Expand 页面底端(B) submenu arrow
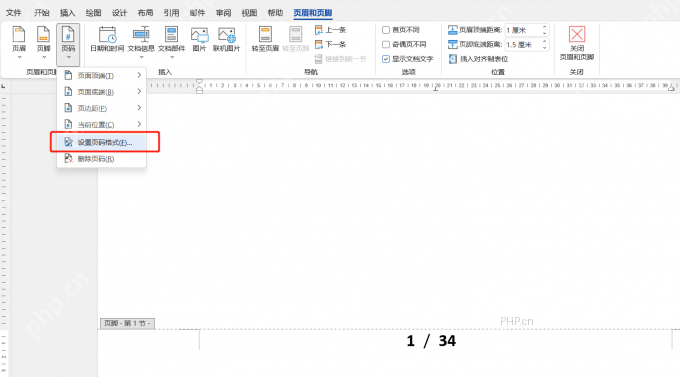Viewport: 680px width, 377px height. pyautogui.click(x=139, y=91)
